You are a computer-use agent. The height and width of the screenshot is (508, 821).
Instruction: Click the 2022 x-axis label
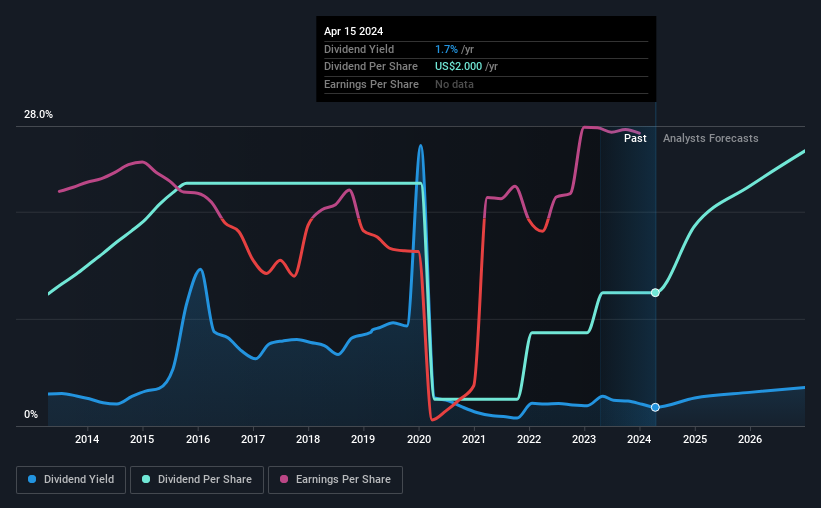(x=529, y=439)
